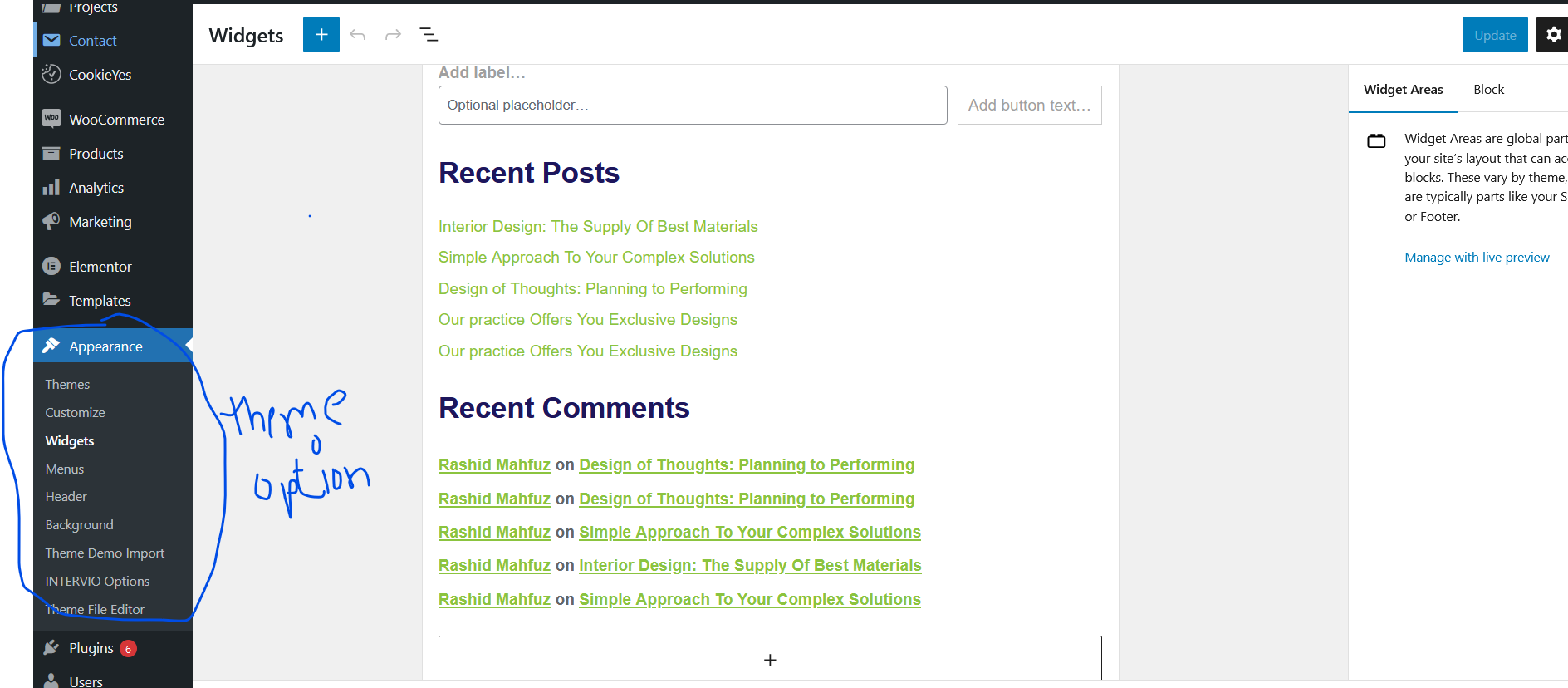Open INTERVIO Options submenu item
The width and height of the screenshot is (1568, 688).
(x=97, y=581)
